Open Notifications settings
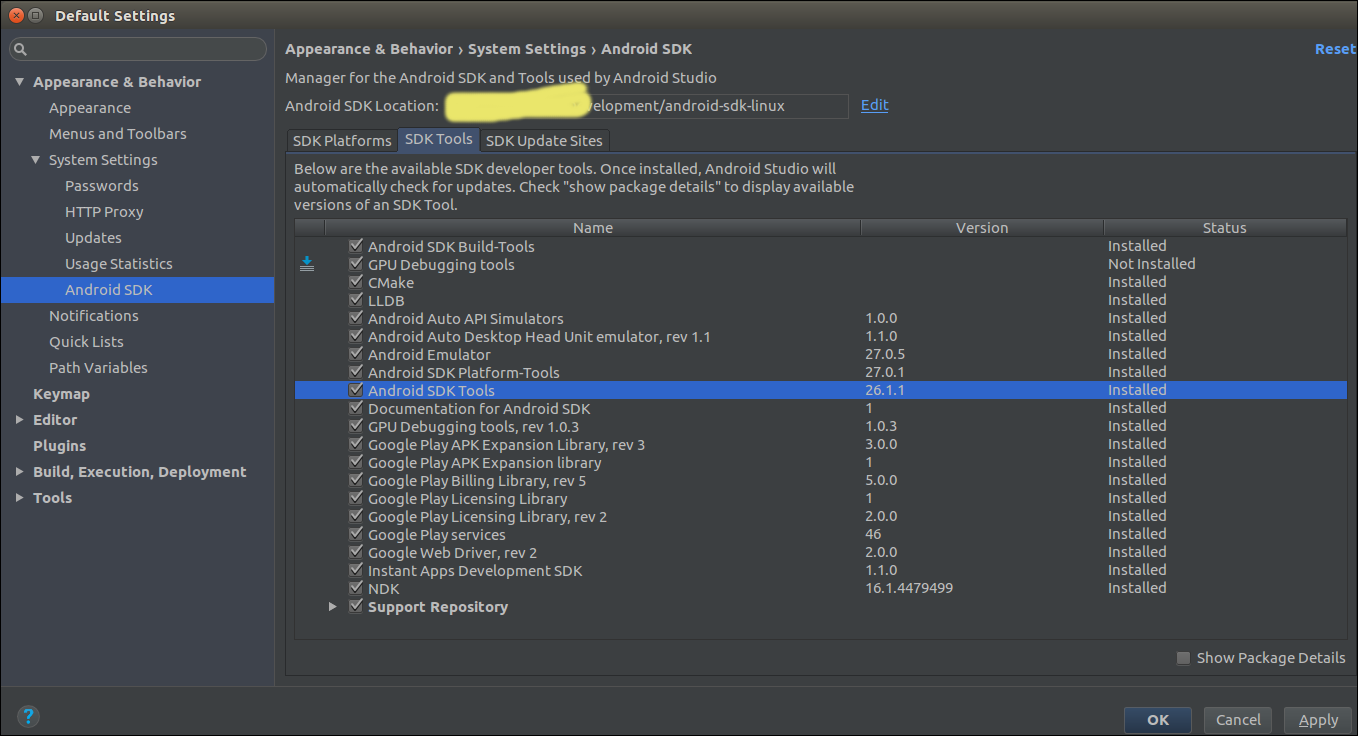This screenshot has height=736, width=1358. coord(94,316)
